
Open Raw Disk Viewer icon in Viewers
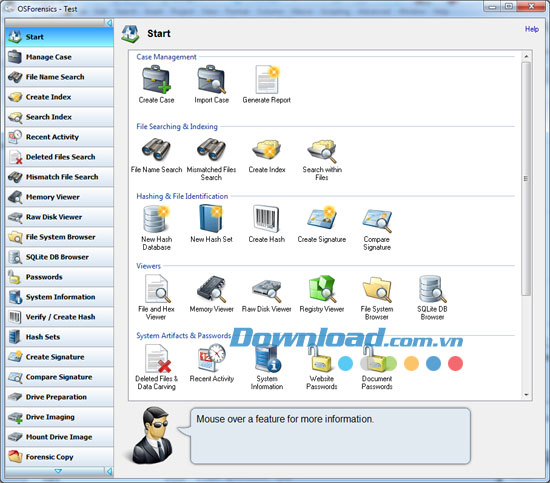(x=267, y=290)
